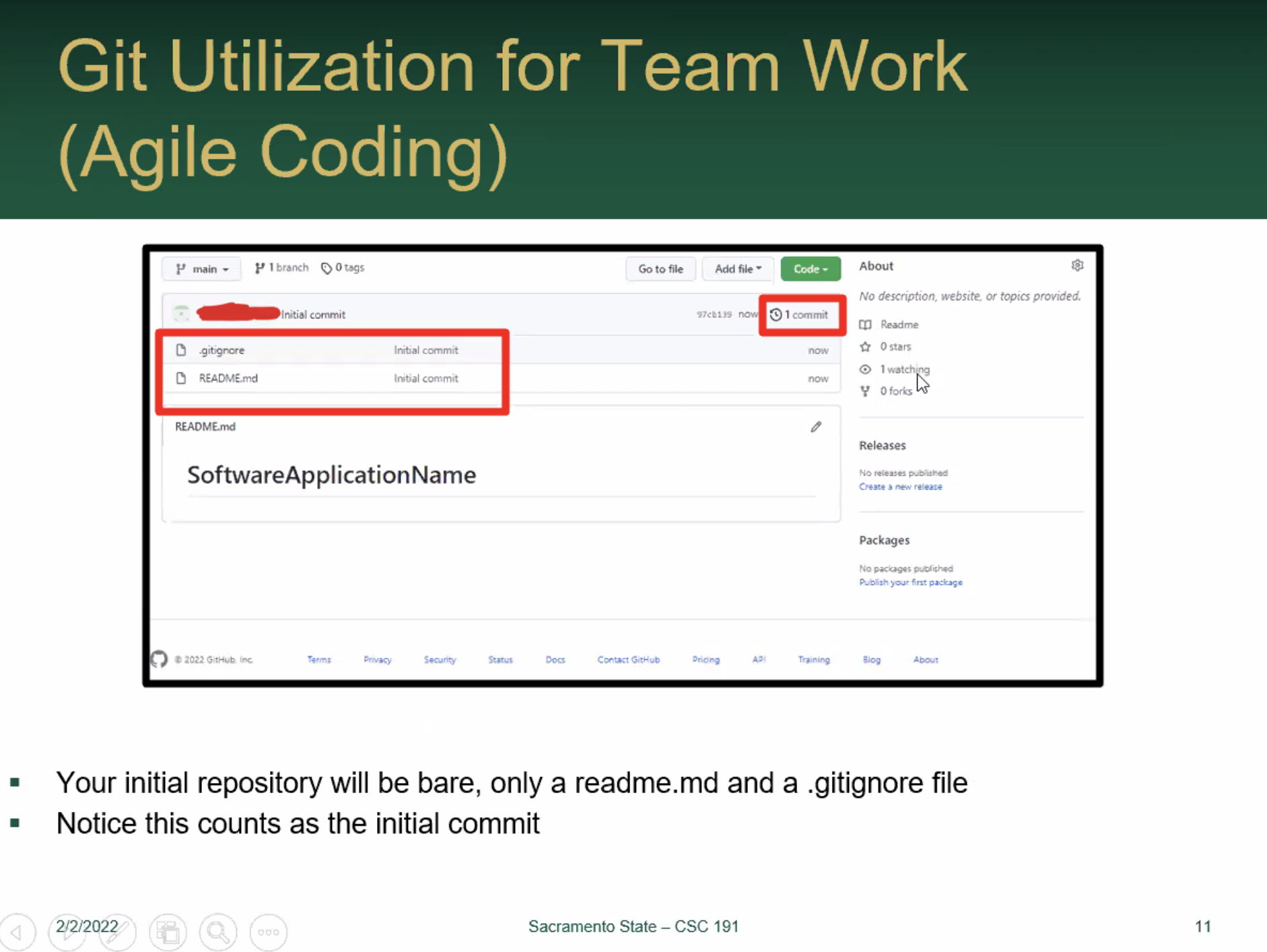Go to previous slide with back arrow
This screenshot has height=952, width=1267.
[17, 932]
